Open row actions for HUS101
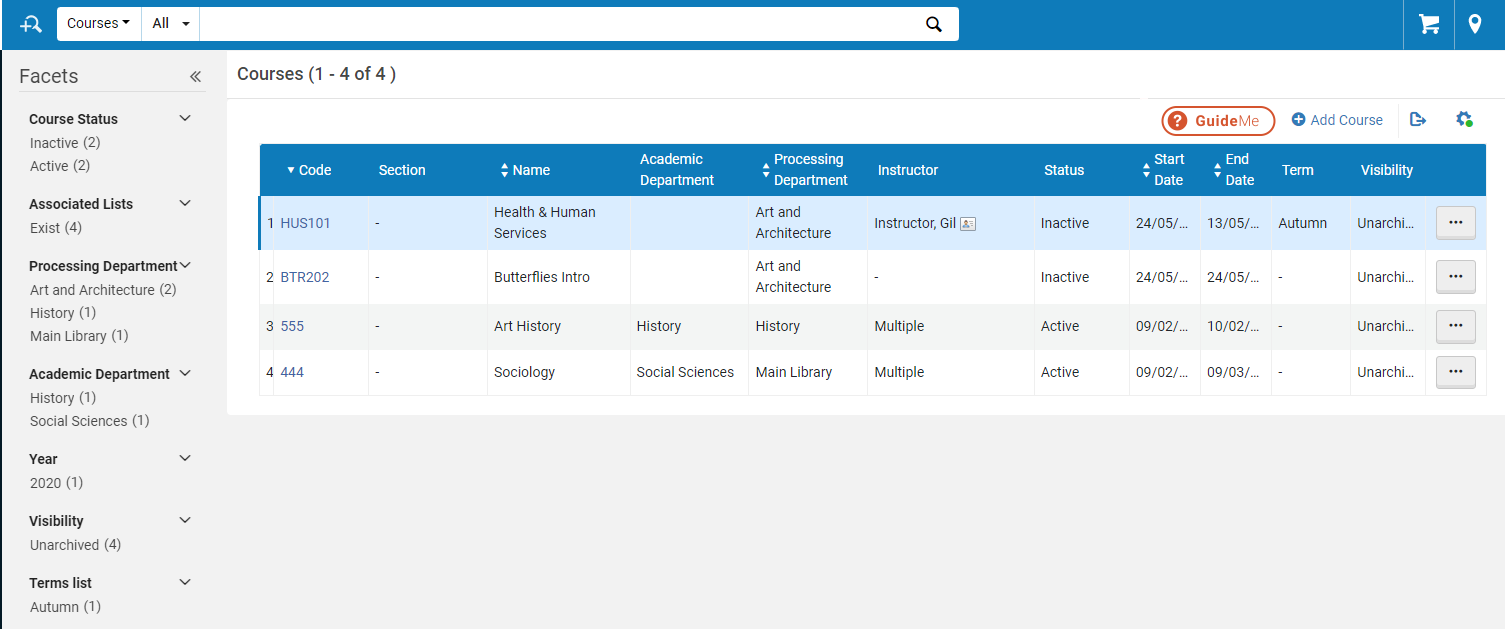This screenshot has width=1505, height=629. [1455, 223]
